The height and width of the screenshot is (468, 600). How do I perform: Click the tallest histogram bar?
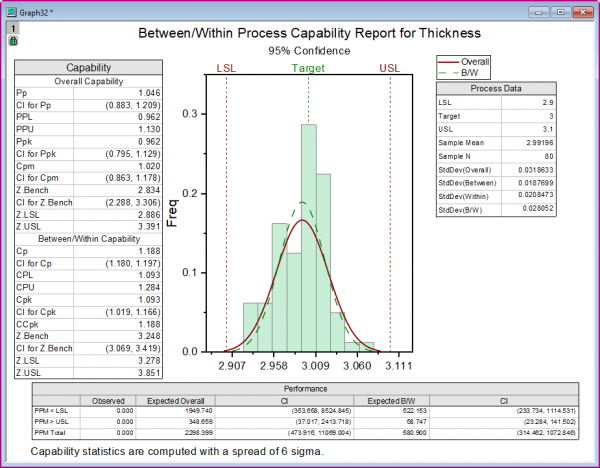click(308, 238)
